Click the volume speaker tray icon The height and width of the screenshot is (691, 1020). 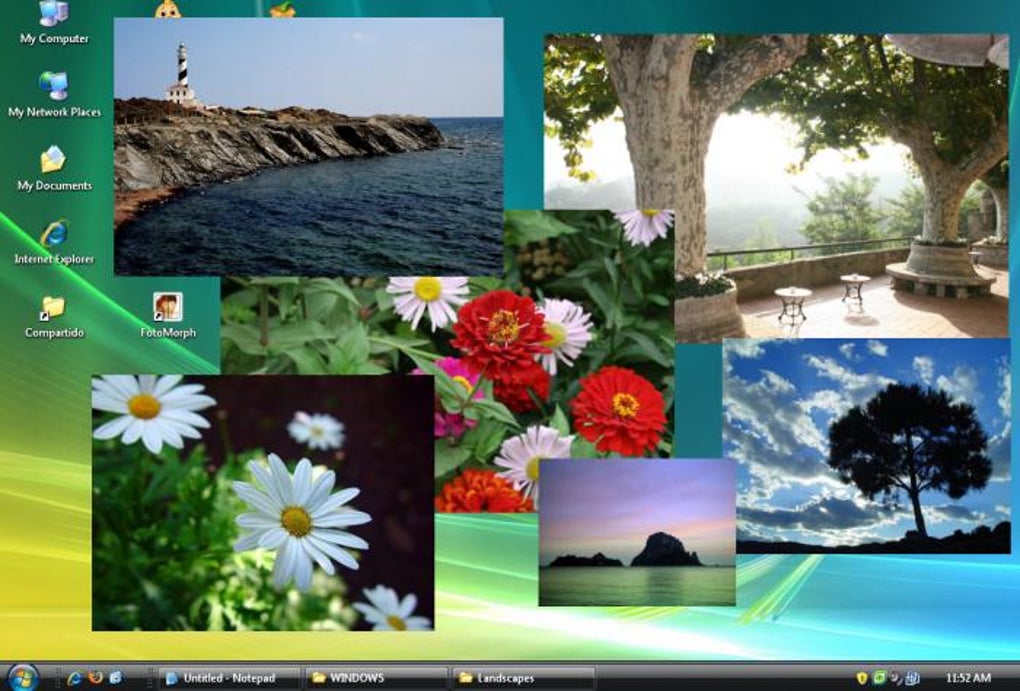tap(895, 678)
